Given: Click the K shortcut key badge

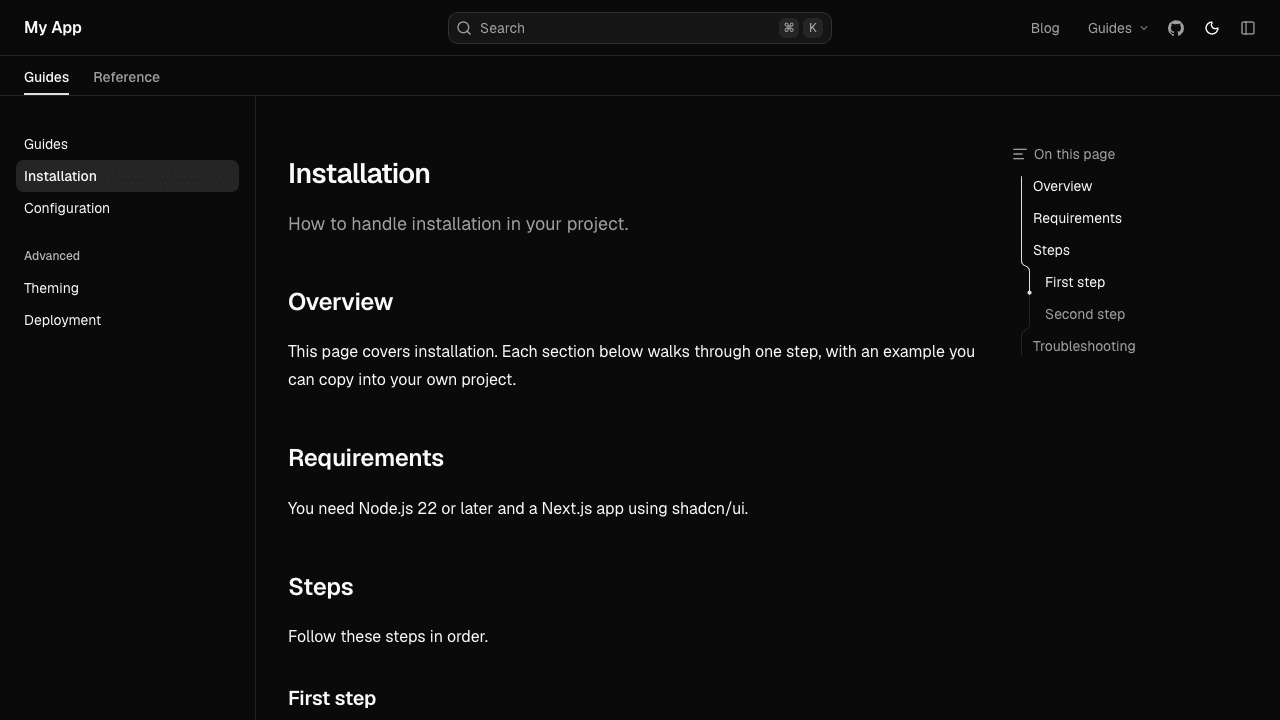Looking at the screenshot, I should 813,28.
